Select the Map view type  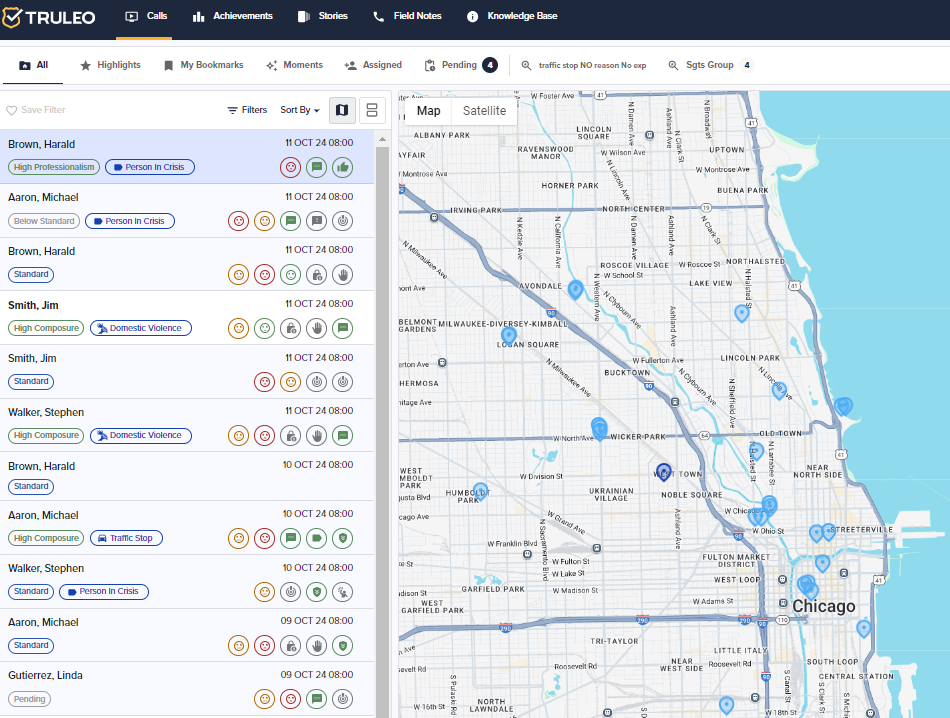[428, 111]
